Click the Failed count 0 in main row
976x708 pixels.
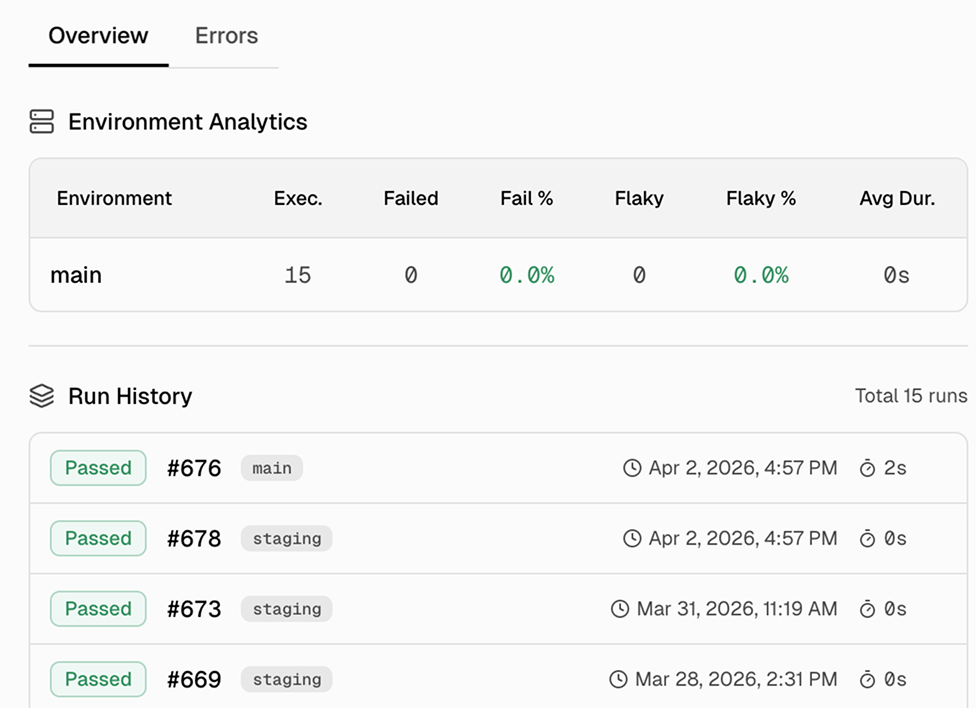[411, 275]
